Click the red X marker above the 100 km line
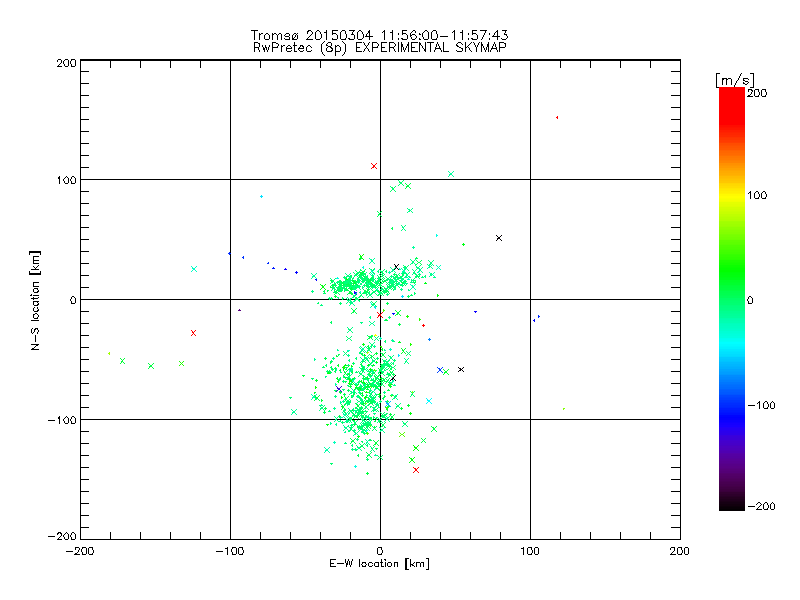The width and height of the screenshot is (800, 600). [374, 166]
